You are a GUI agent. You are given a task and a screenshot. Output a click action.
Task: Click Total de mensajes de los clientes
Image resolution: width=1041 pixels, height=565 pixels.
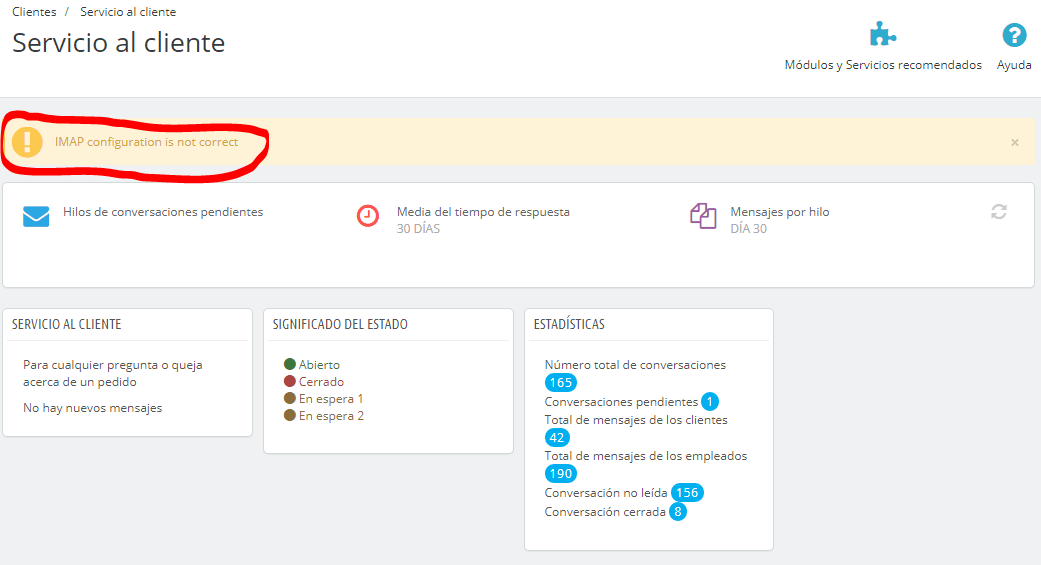pyautogui.click(x=636, y=420)
